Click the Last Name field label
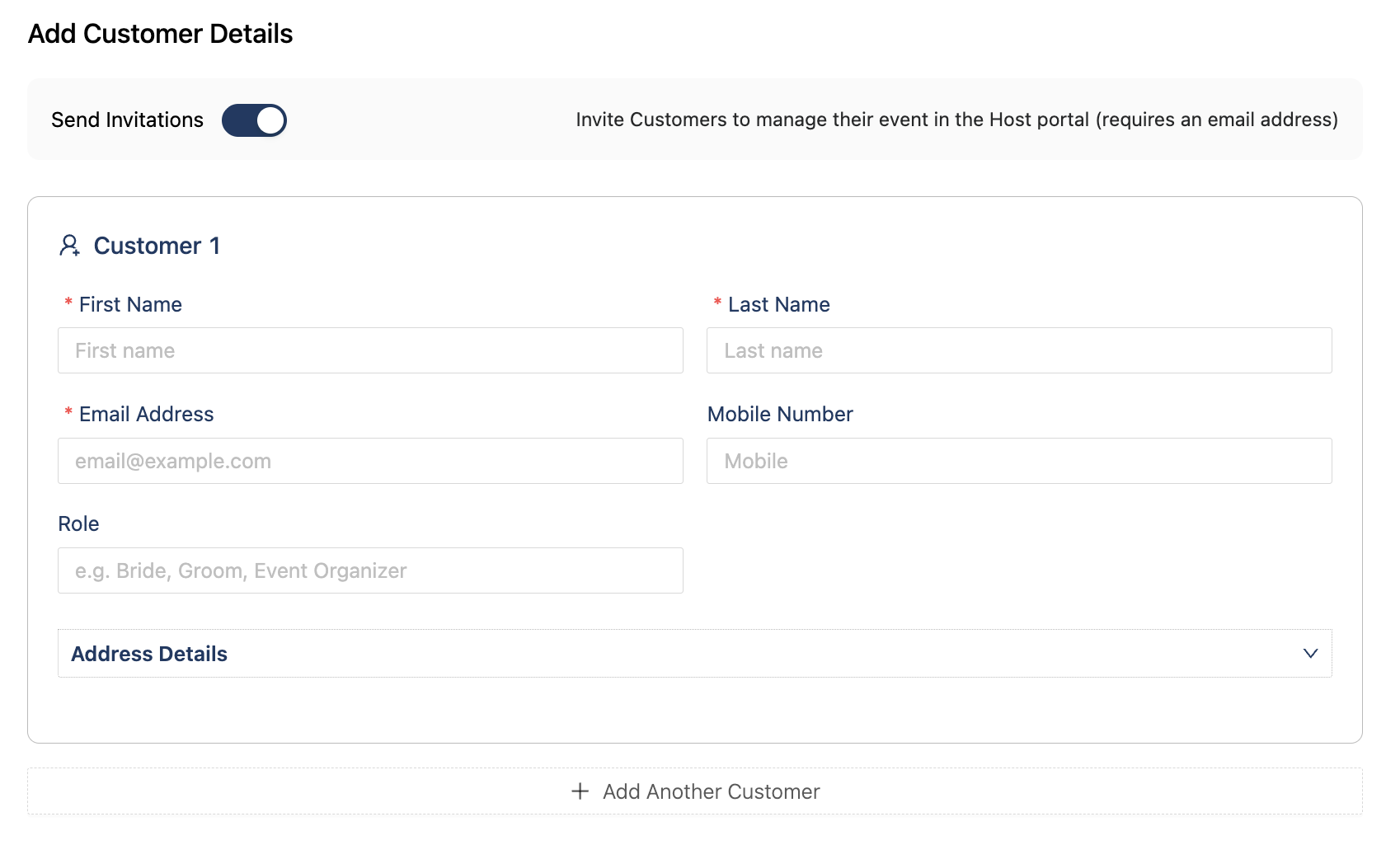This screenshot has height=859, width=1400. tap(778, 304)
